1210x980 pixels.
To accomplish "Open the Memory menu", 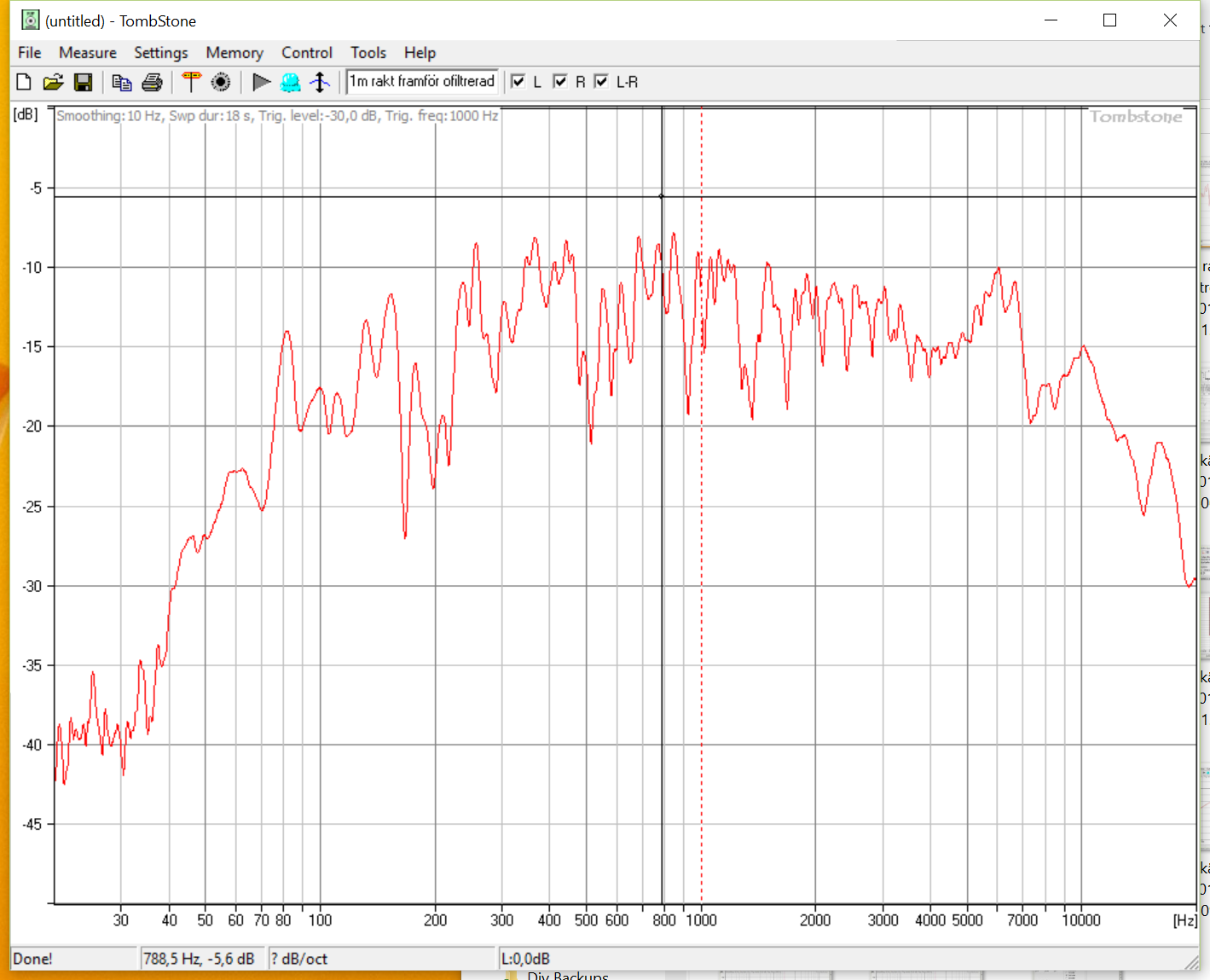I will pyautogui.click(x=234, y=53).
